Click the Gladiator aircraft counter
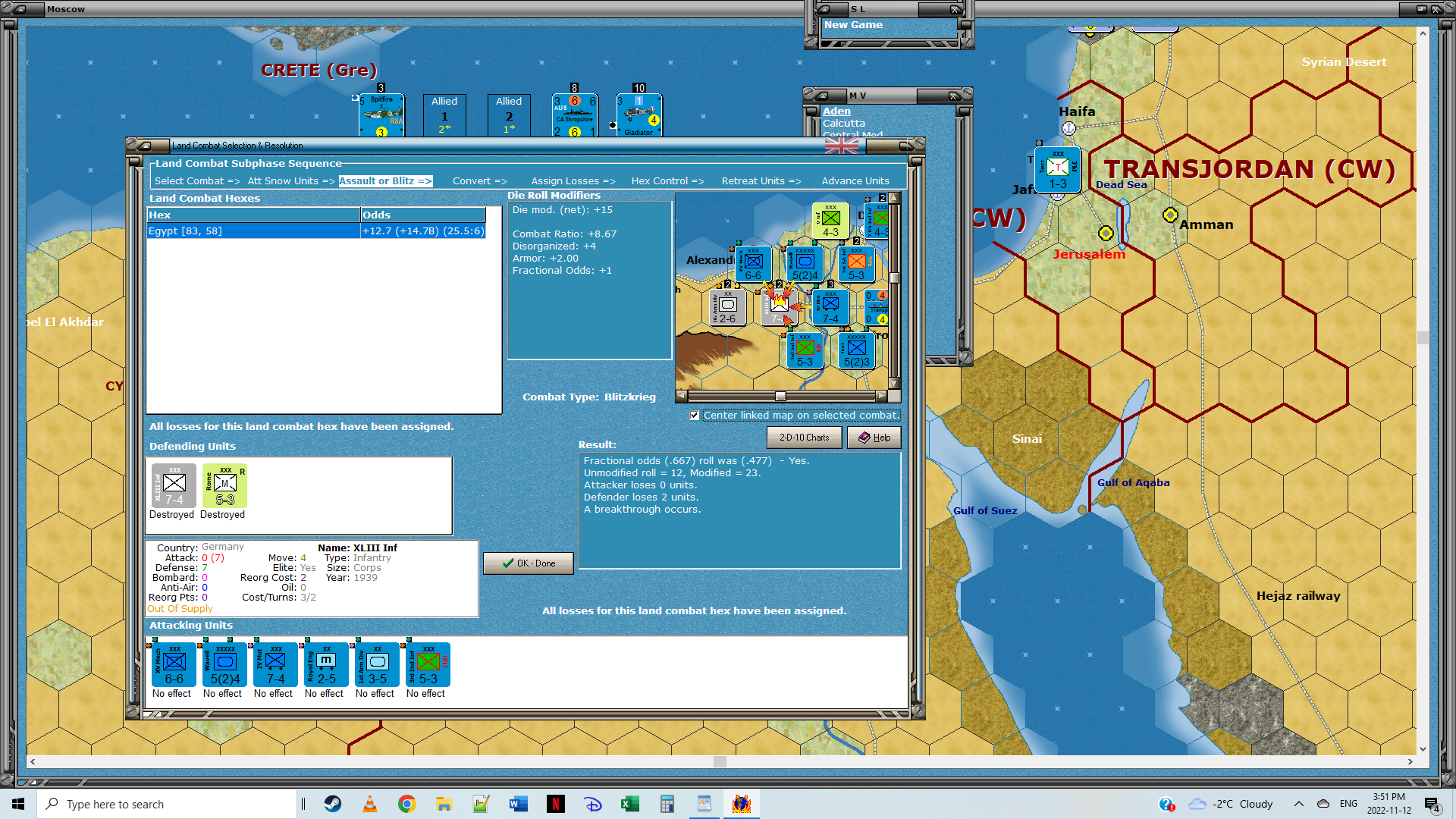The image size is (1456, 819). pos(639,115)
